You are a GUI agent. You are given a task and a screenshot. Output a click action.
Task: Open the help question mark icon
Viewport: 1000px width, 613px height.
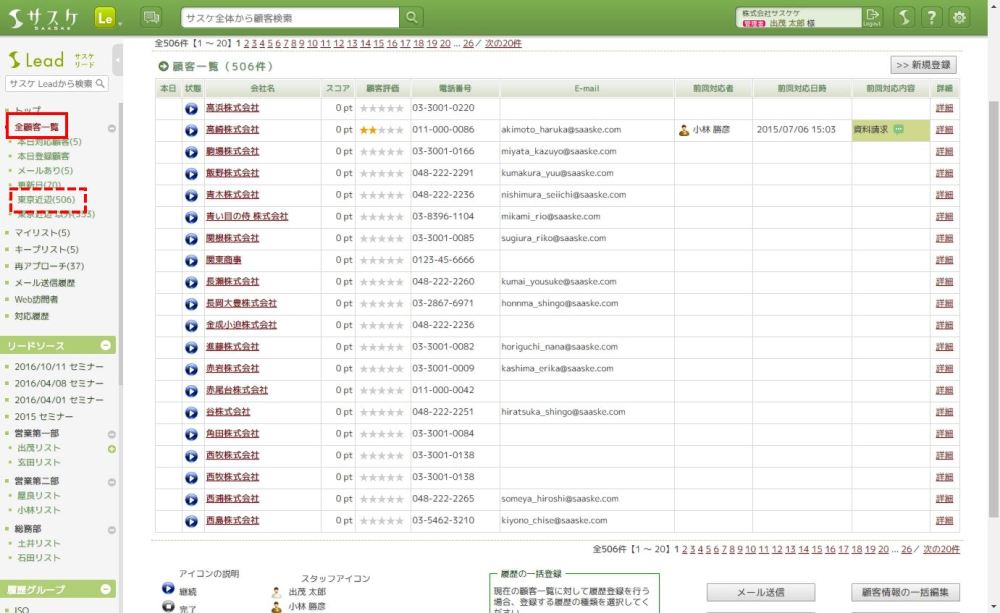pos(931,18)
